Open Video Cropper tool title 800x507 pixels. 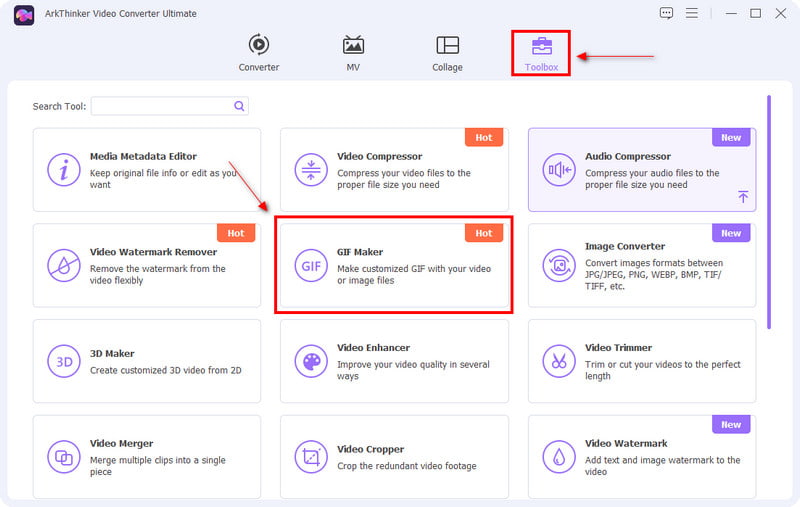point(370,449)
